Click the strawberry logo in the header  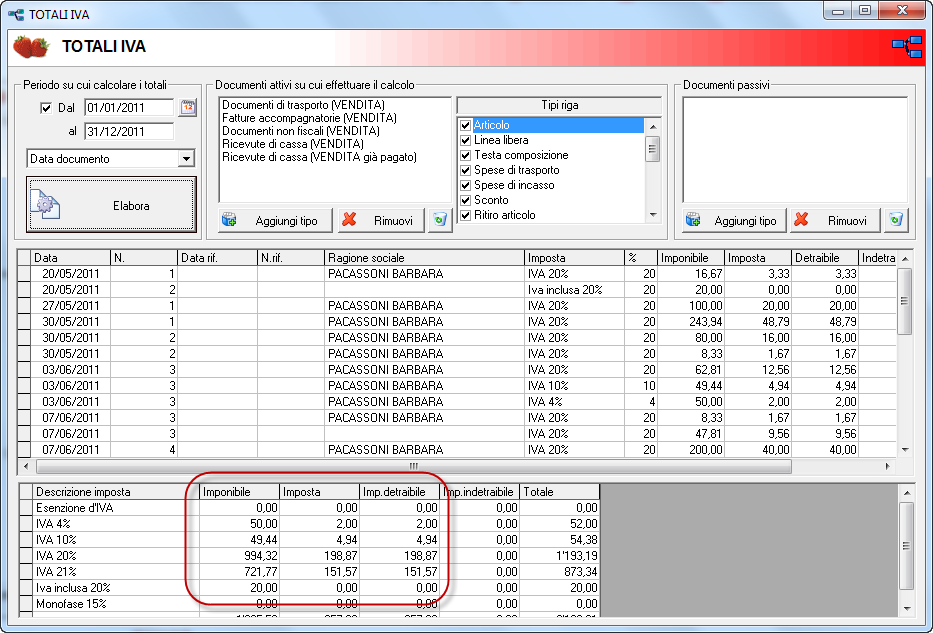pos(31,47)
